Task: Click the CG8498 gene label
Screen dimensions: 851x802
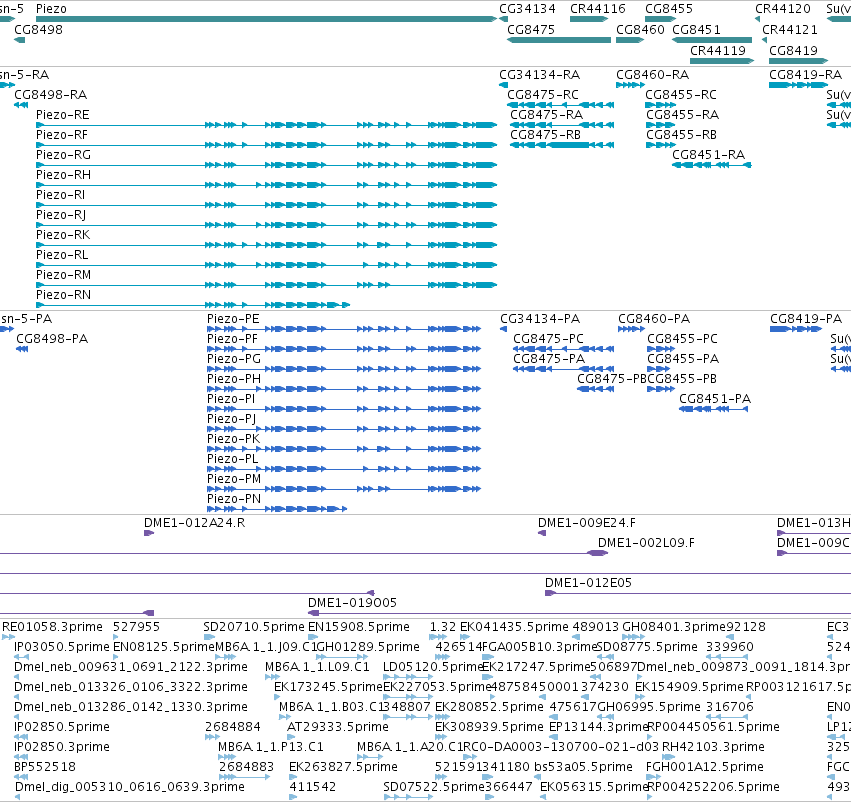Action: [39, 30]
